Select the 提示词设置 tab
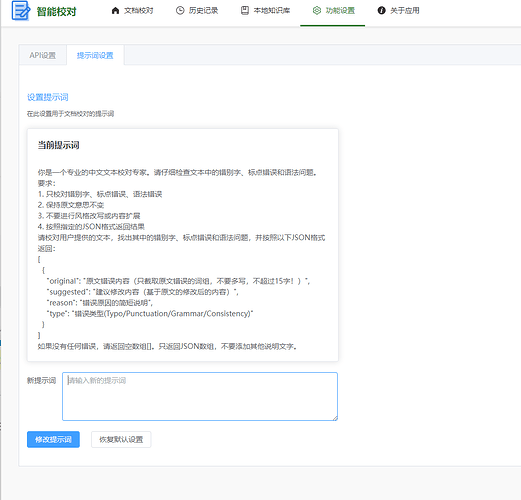The width and height of the screenshot is (521, 500). pos(95,55)
